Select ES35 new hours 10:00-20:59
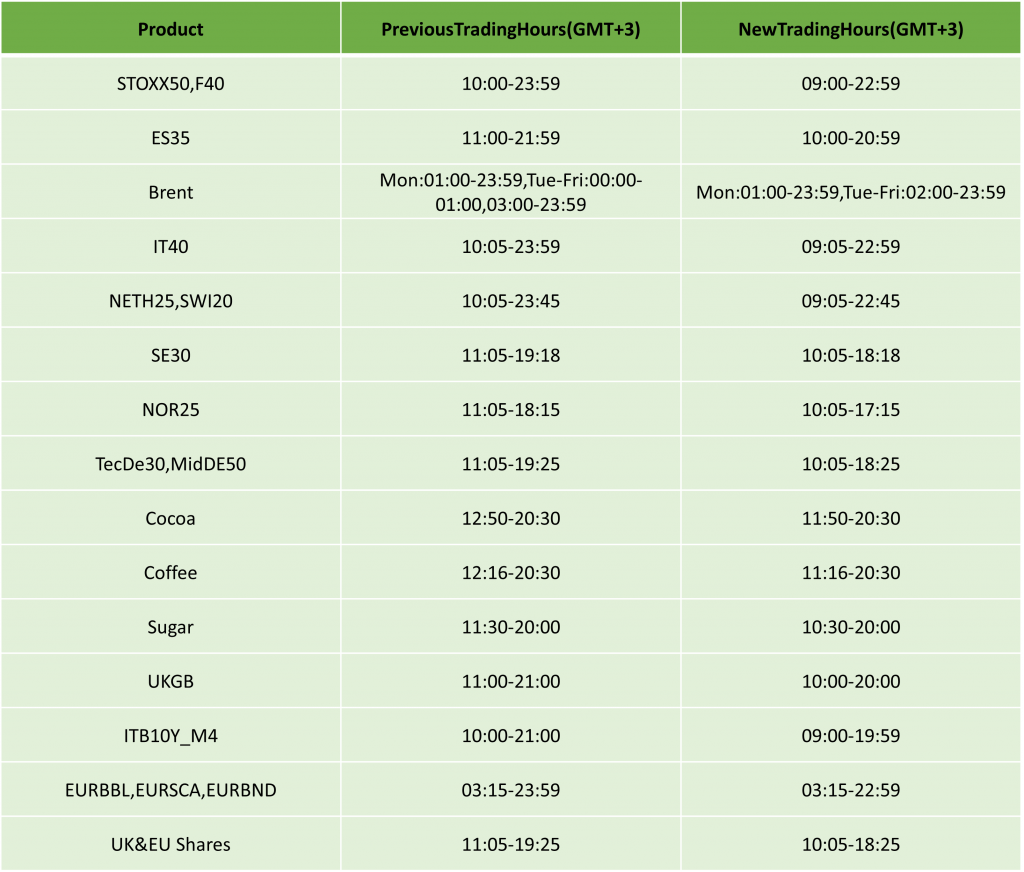This screenshot has width=1024, height=872. pyautogui.click(x=851, y=138)
